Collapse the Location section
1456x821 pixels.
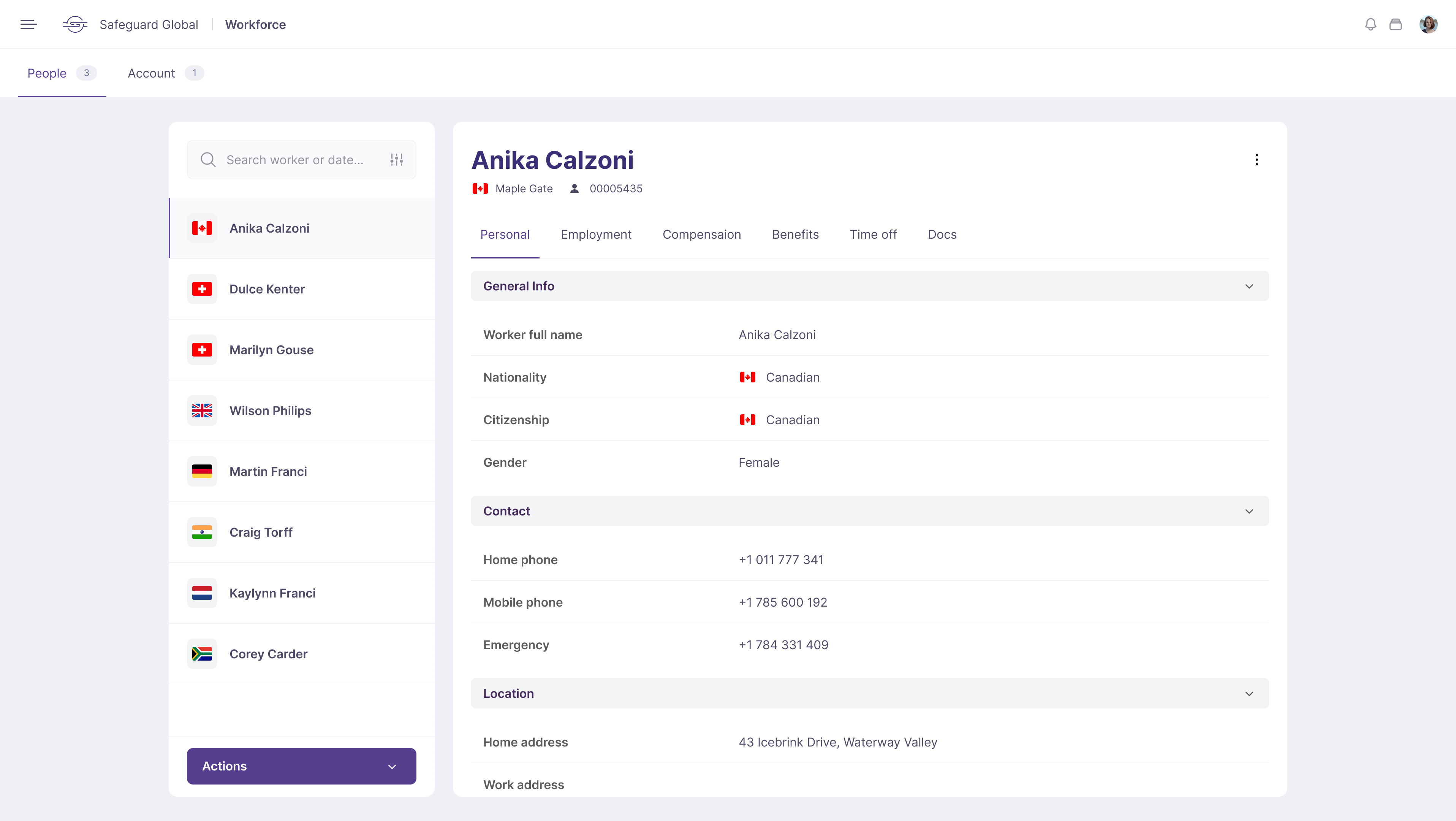point(1249,694)
